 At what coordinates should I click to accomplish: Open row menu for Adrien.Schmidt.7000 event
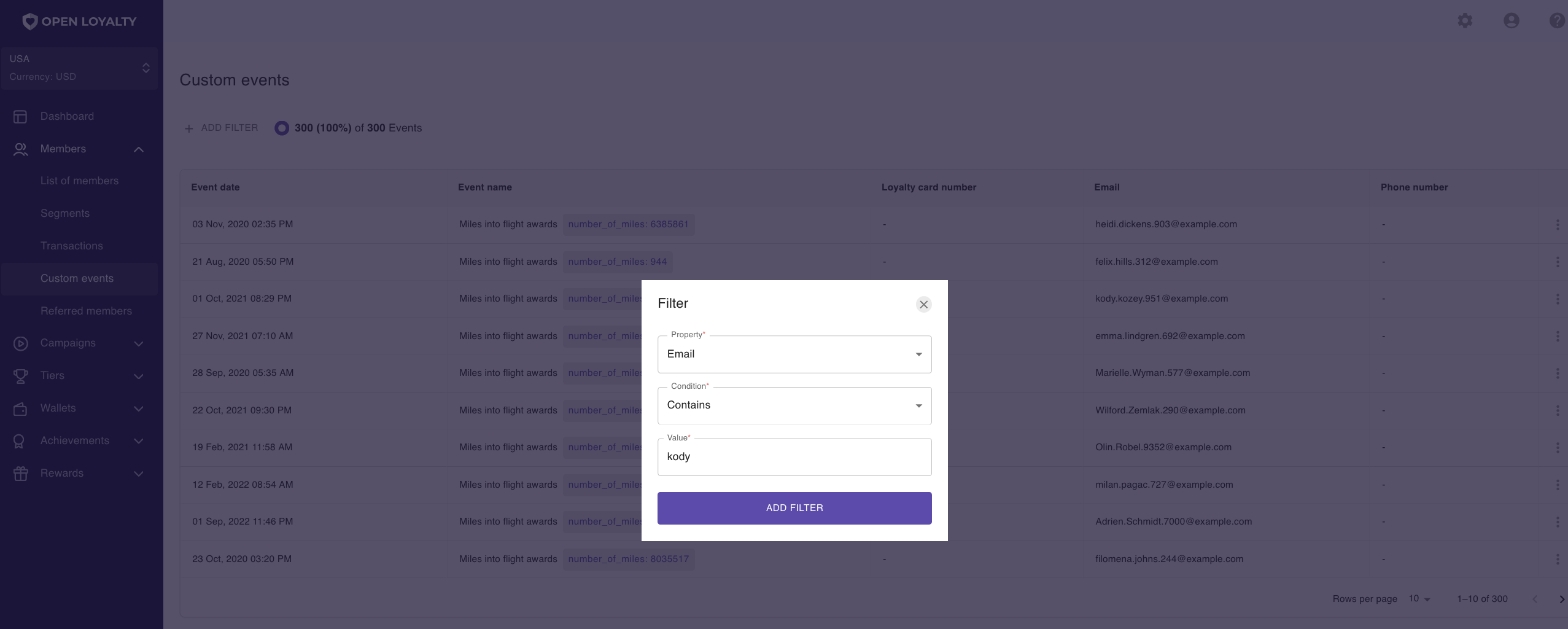coord(1558,522)
